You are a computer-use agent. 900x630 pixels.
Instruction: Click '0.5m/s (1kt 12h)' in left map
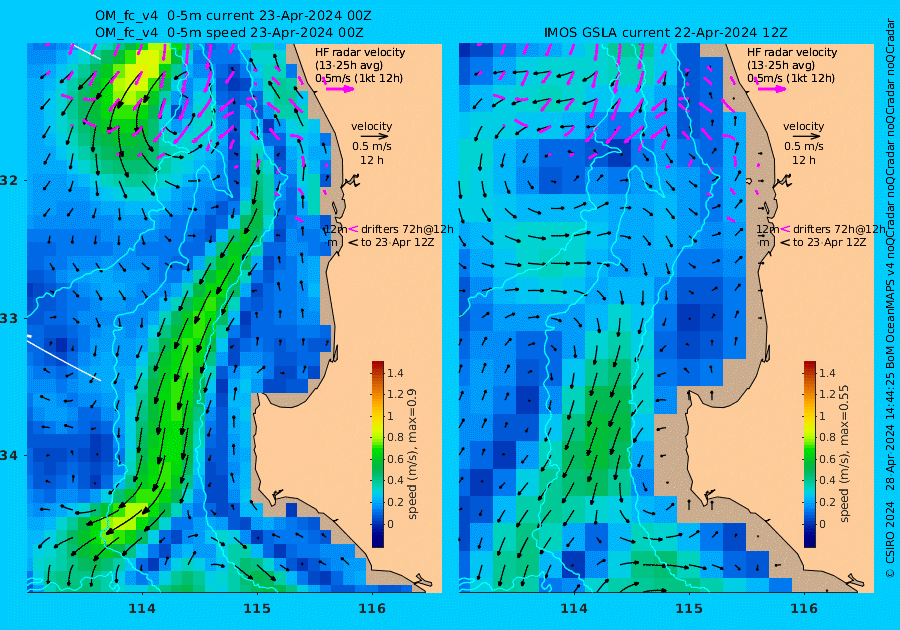click(x=359, y=78)
